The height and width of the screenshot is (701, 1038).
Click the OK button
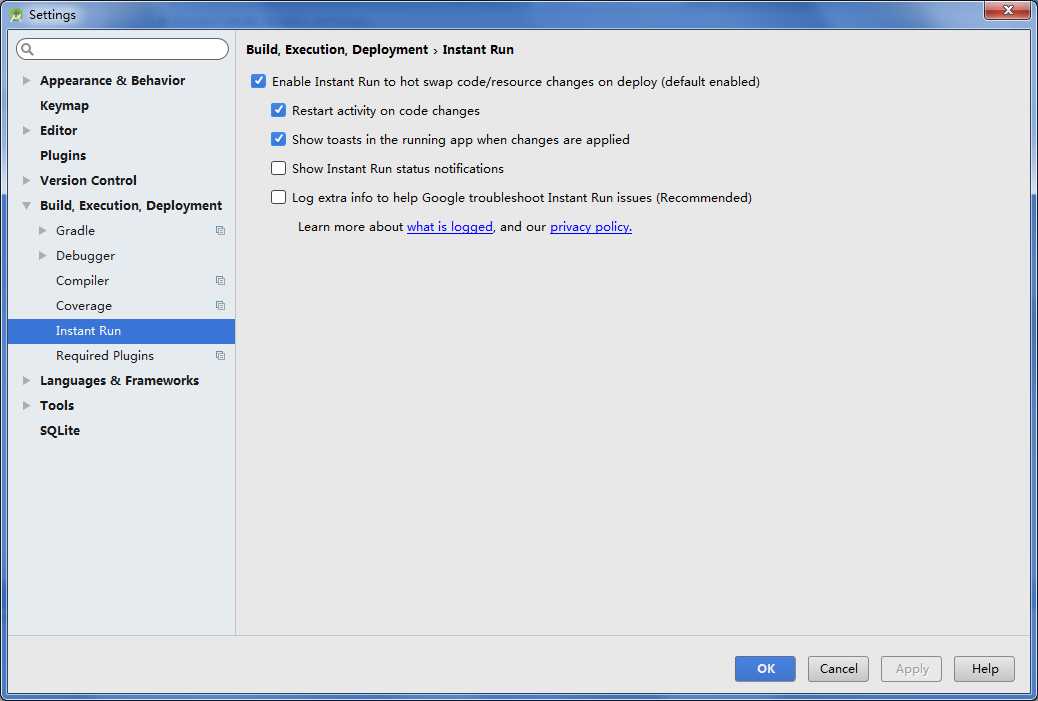tap(765, 669)
